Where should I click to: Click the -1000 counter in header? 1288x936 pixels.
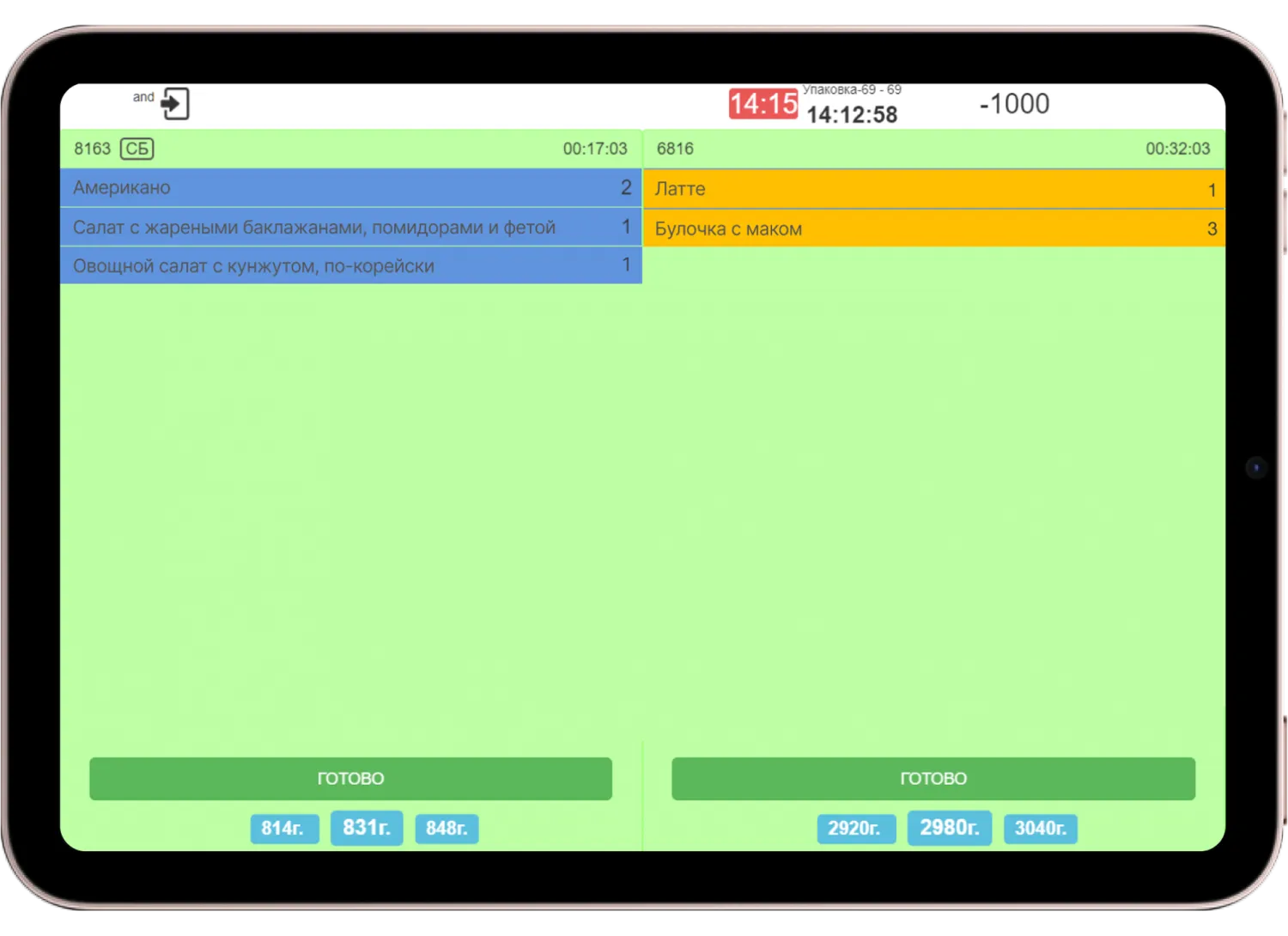[x=1014, y=104]
